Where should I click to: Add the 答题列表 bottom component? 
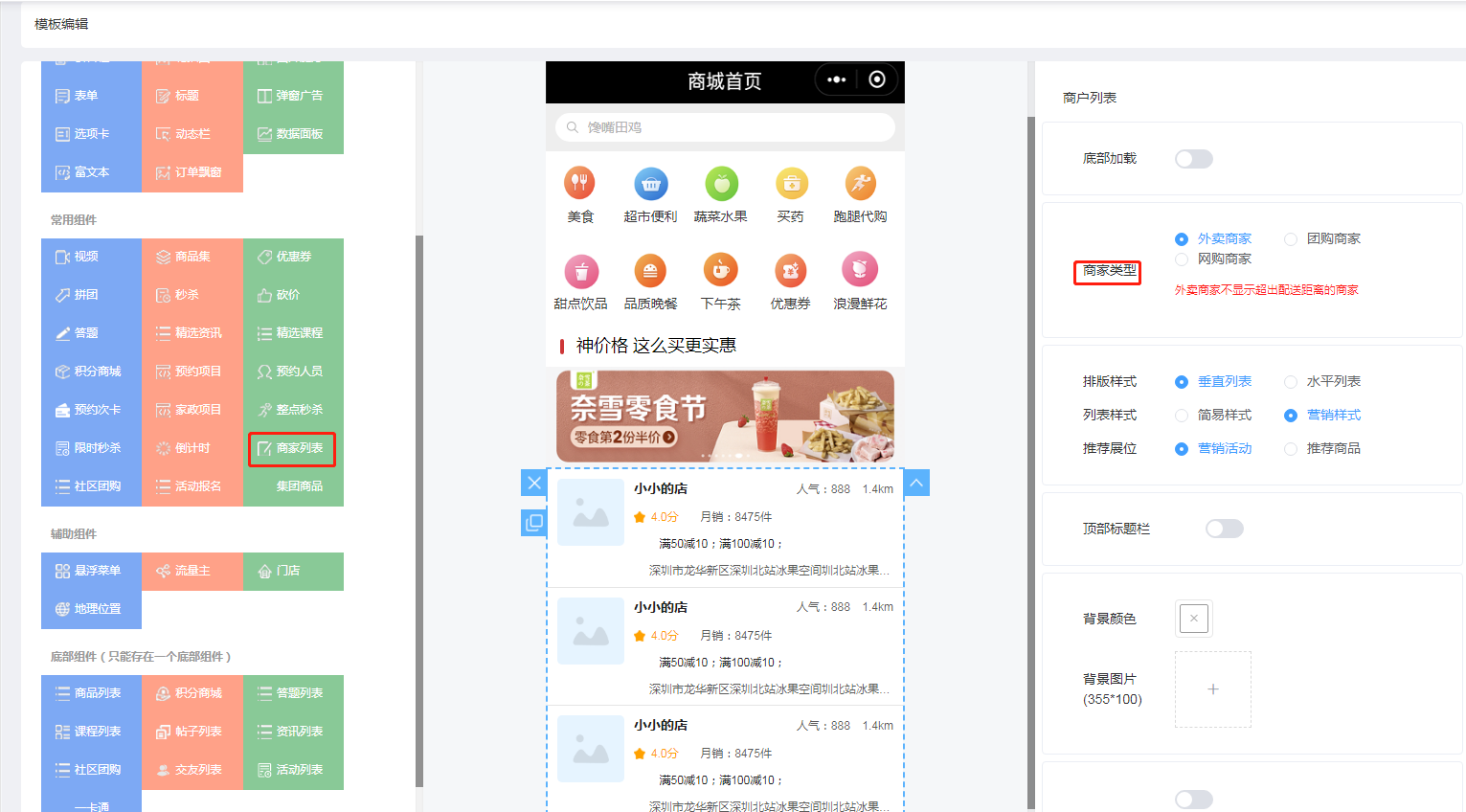click(293, 693)
